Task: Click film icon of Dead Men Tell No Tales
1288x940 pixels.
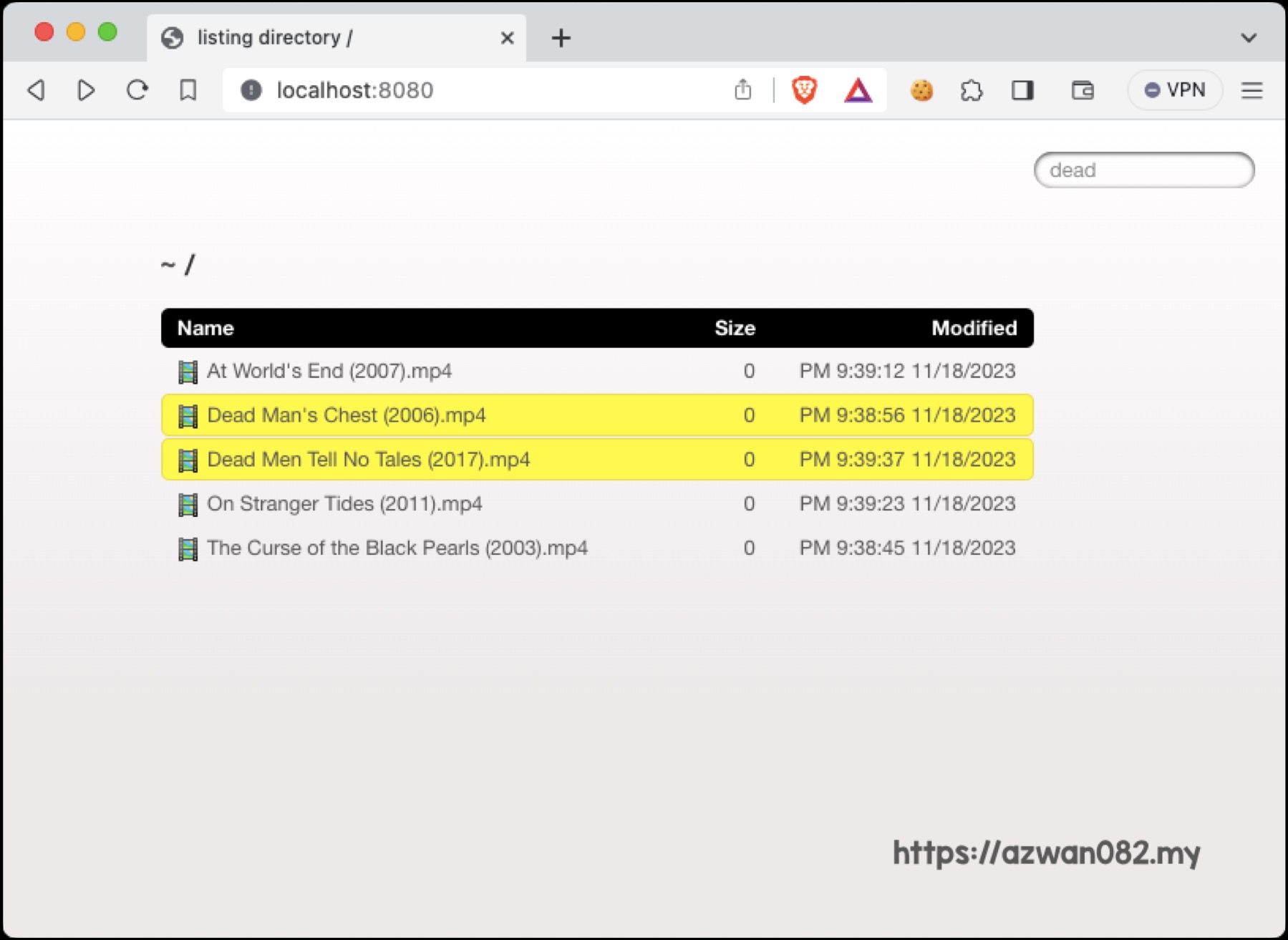Action: (x=188, y=460)
